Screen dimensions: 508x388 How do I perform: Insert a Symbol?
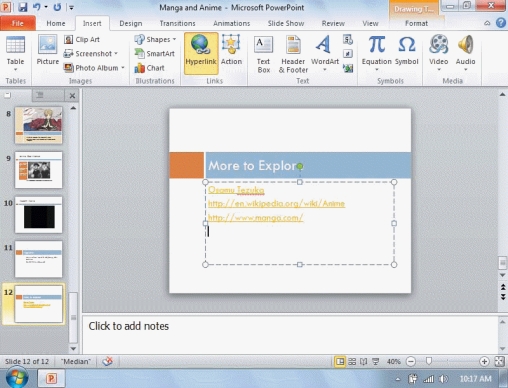coord(406,50)
